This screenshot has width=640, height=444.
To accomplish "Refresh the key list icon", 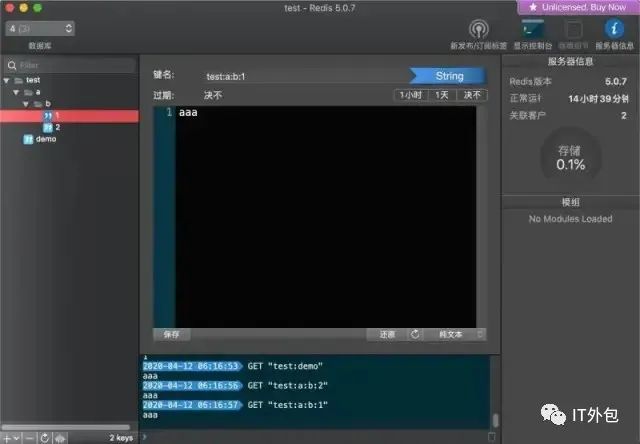I will 44,438.
